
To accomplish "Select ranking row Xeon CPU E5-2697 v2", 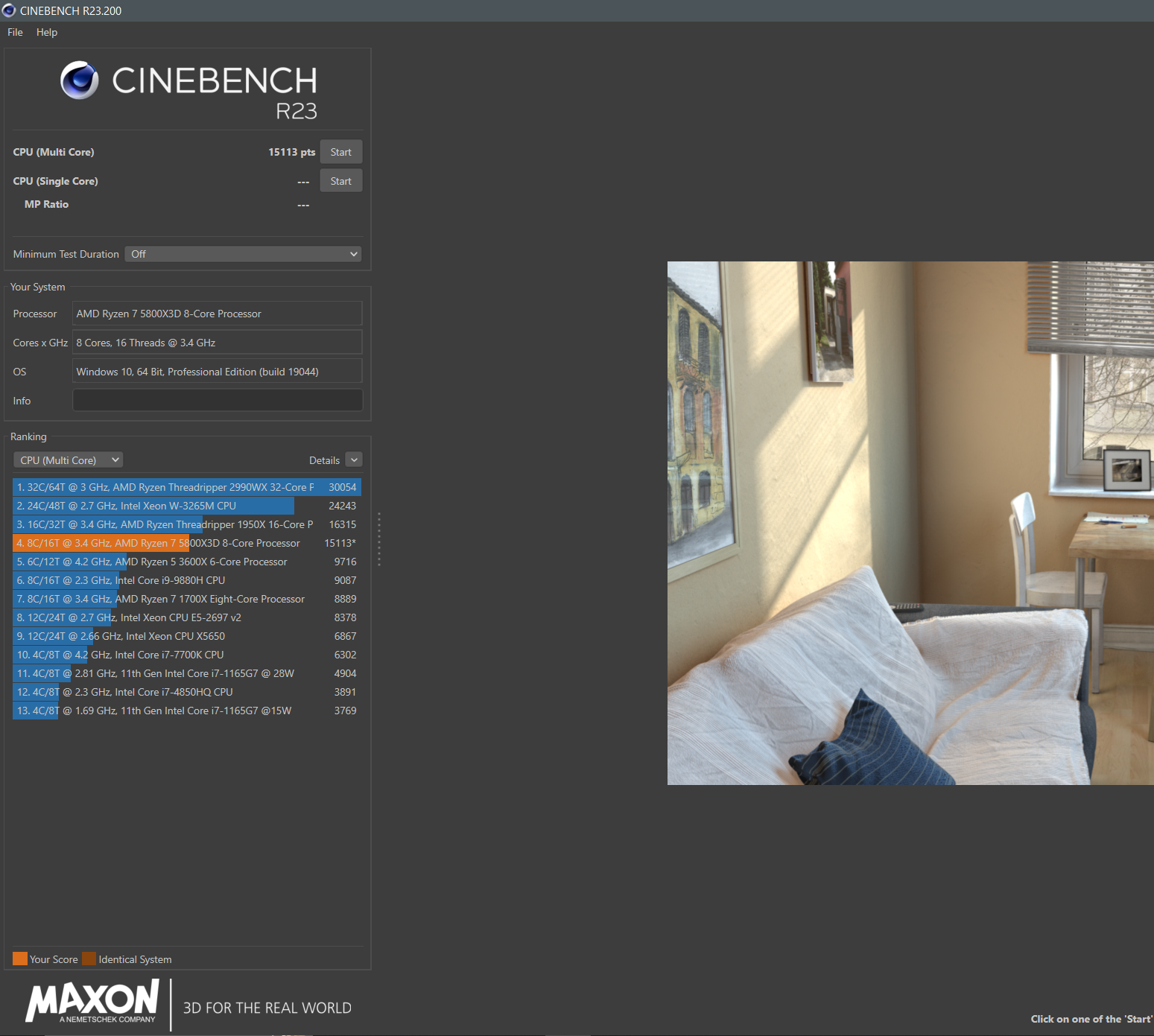I will [187, 617].
